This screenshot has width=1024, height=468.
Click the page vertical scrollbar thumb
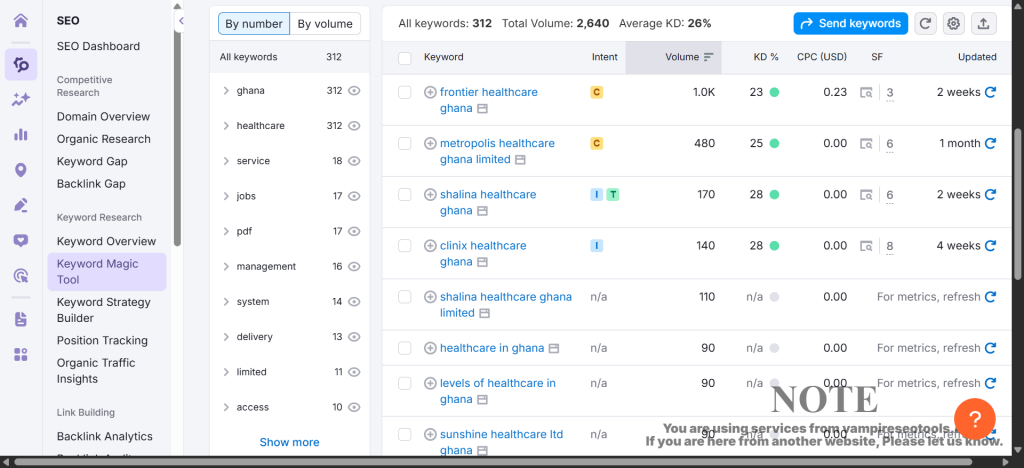tap(1017, 205)
